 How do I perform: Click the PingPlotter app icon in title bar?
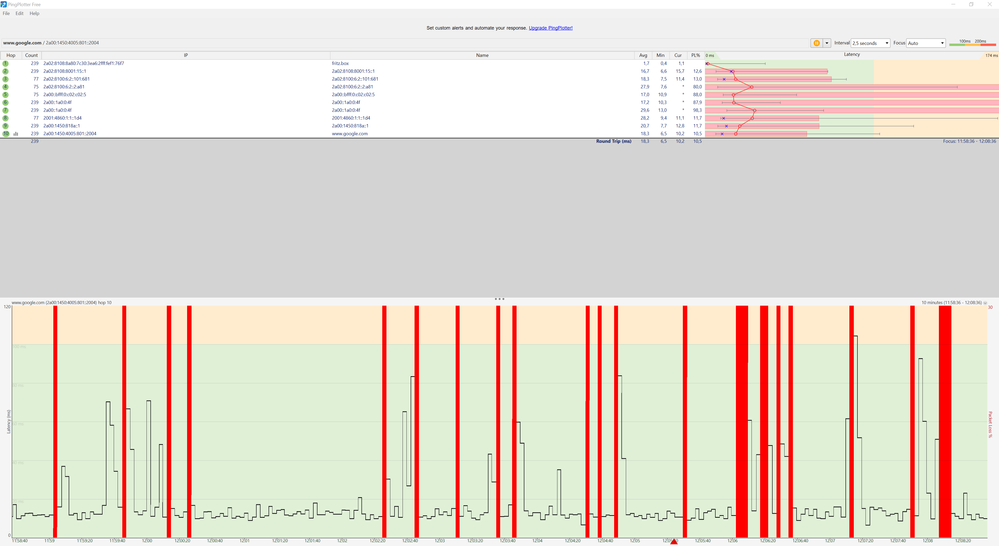4,4
